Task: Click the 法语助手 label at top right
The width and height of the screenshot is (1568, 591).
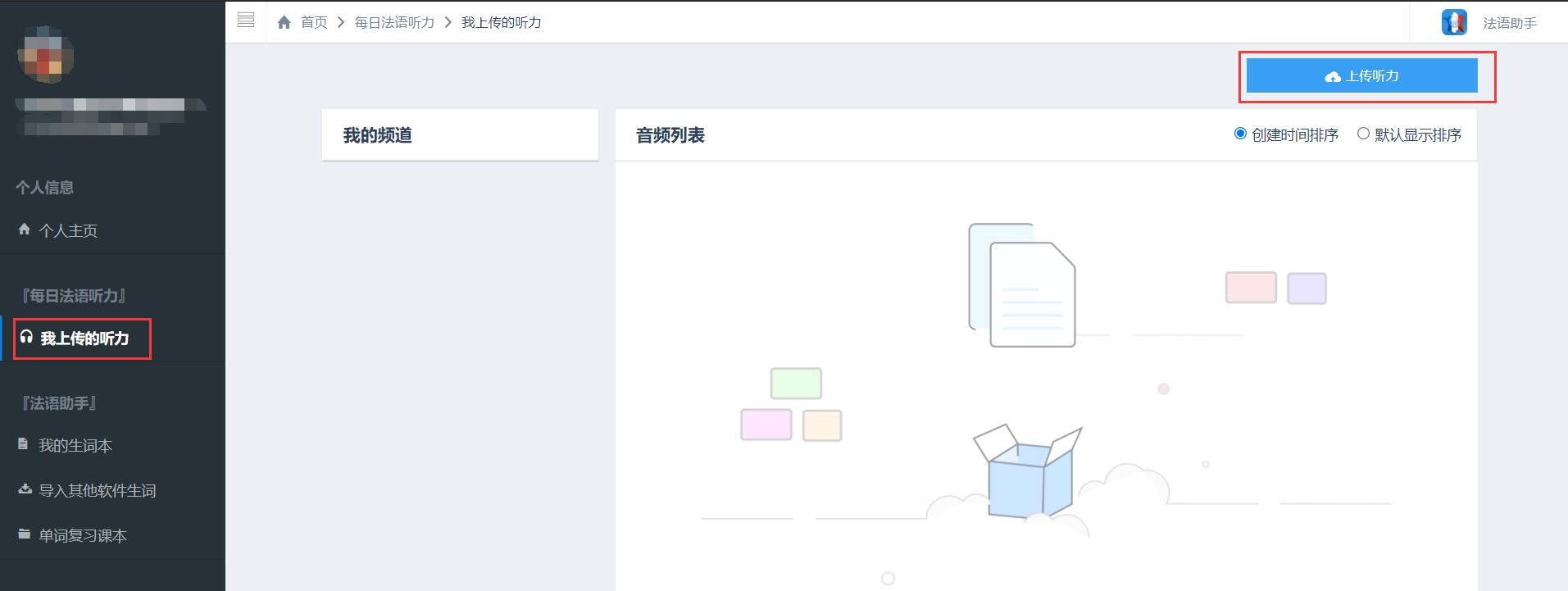Action: (1510, 23)
